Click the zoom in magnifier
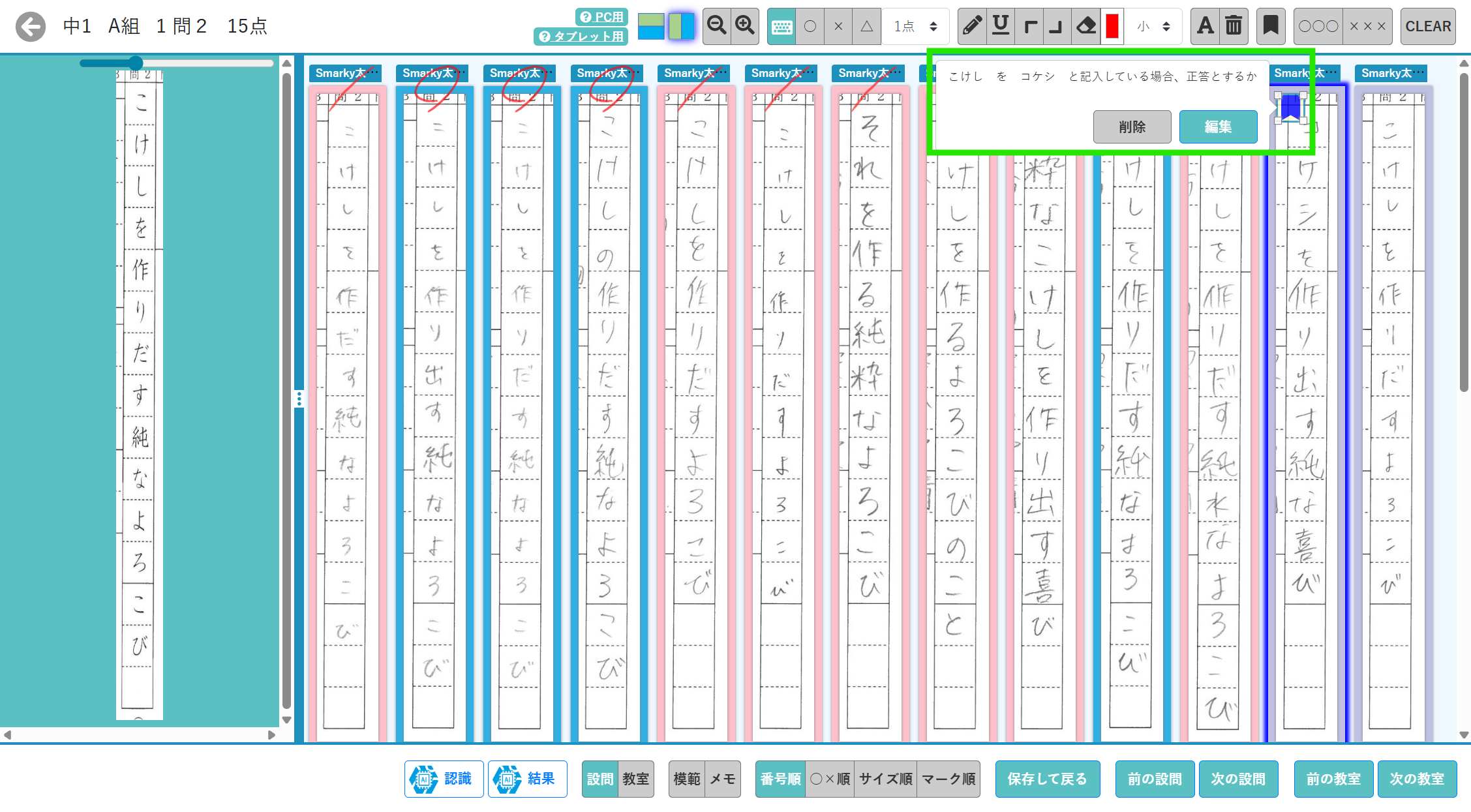The width and height of the screenshot is (1471, 812). click(x=744, y=26)
